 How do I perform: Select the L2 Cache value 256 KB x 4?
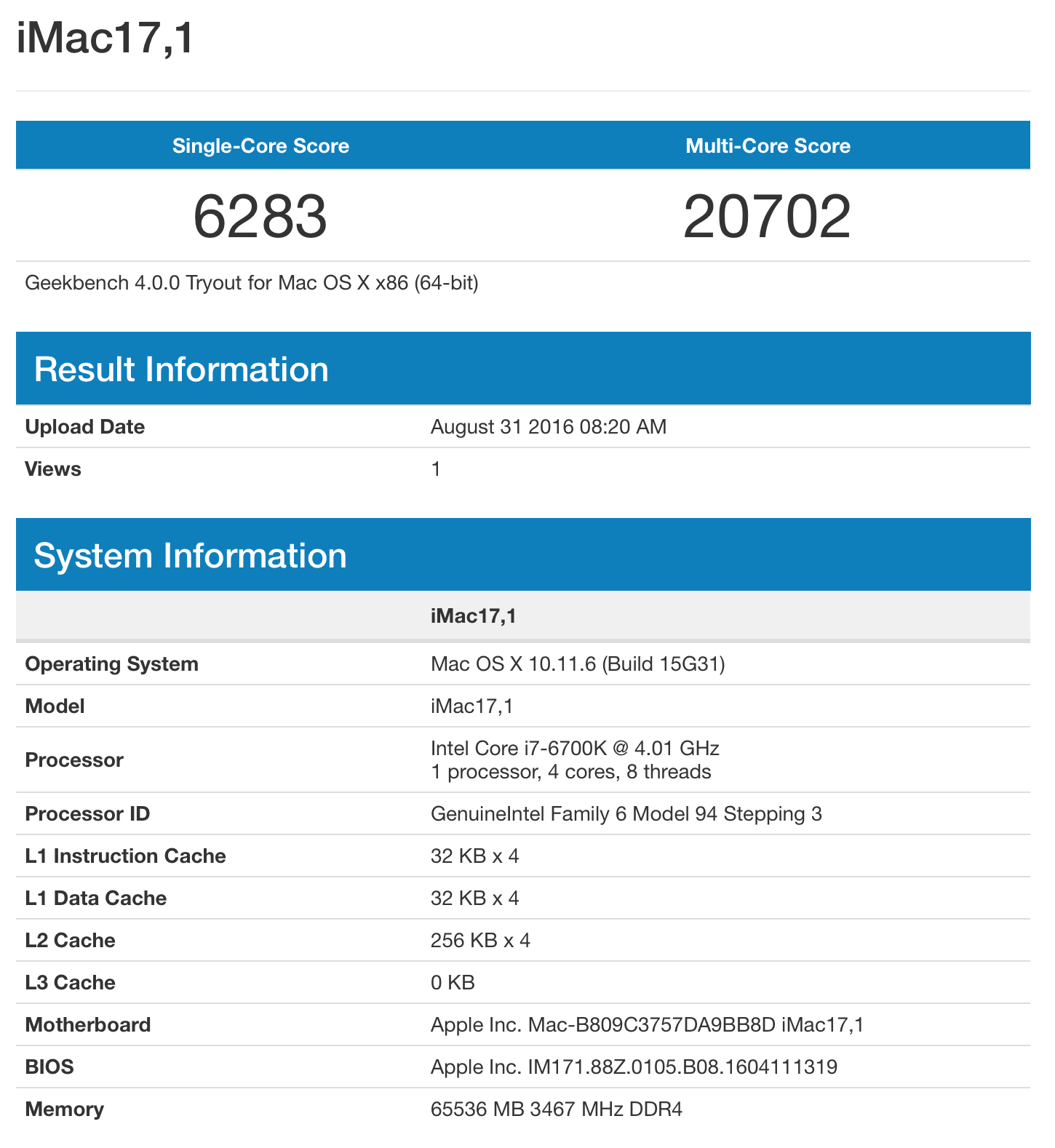click(x=480, y=940)
